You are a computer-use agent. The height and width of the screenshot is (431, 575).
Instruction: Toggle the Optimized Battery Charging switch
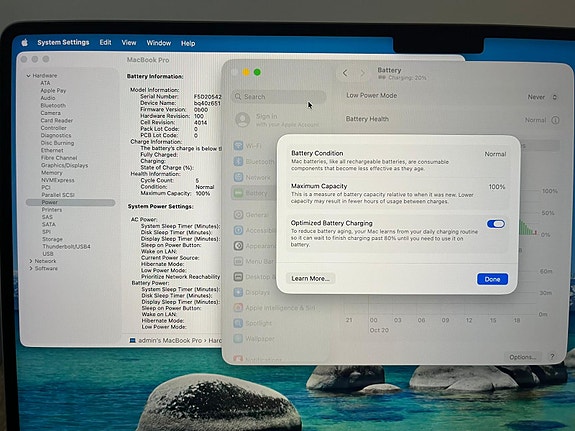click(x=495, y=224)
